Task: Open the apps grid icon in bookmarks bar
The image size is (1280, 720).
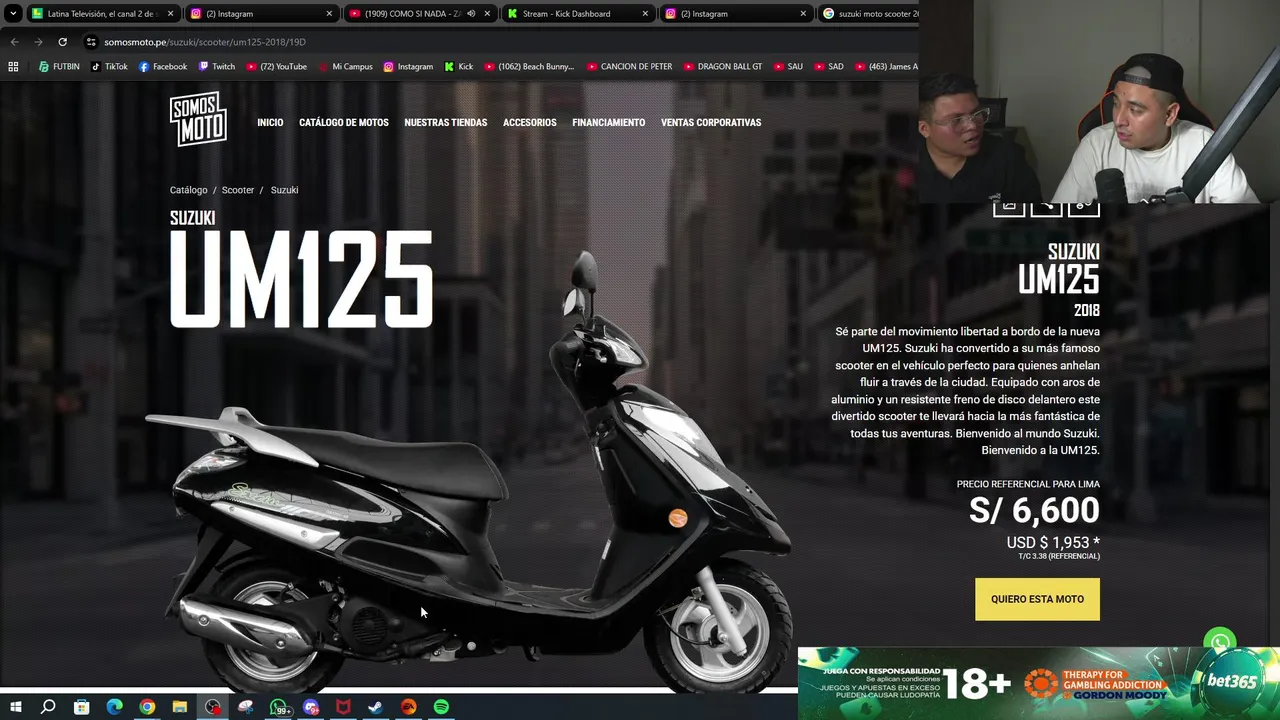Action: pos(13,67)
